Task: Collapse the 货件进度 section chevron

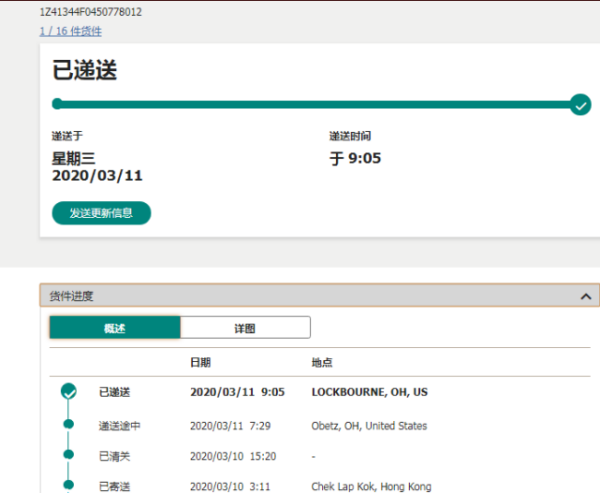Action: pos(586,296)
